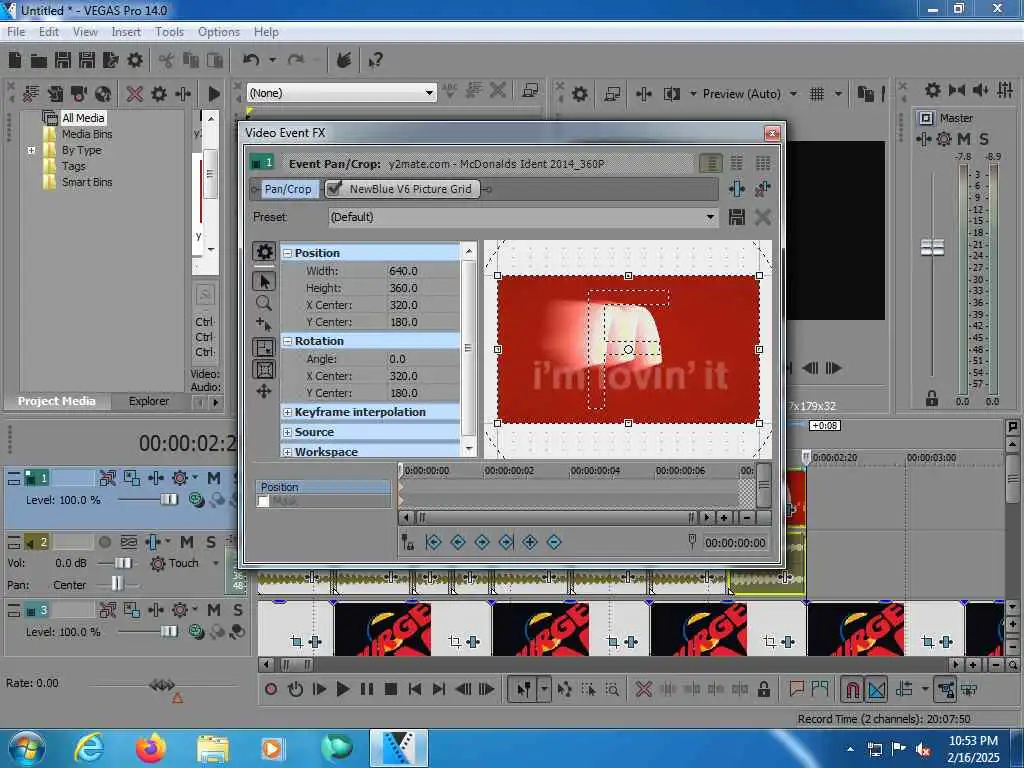Open the File menu
Image resolution: width=1024 pixels, height=768 pixels.
(x=16, y=32)
